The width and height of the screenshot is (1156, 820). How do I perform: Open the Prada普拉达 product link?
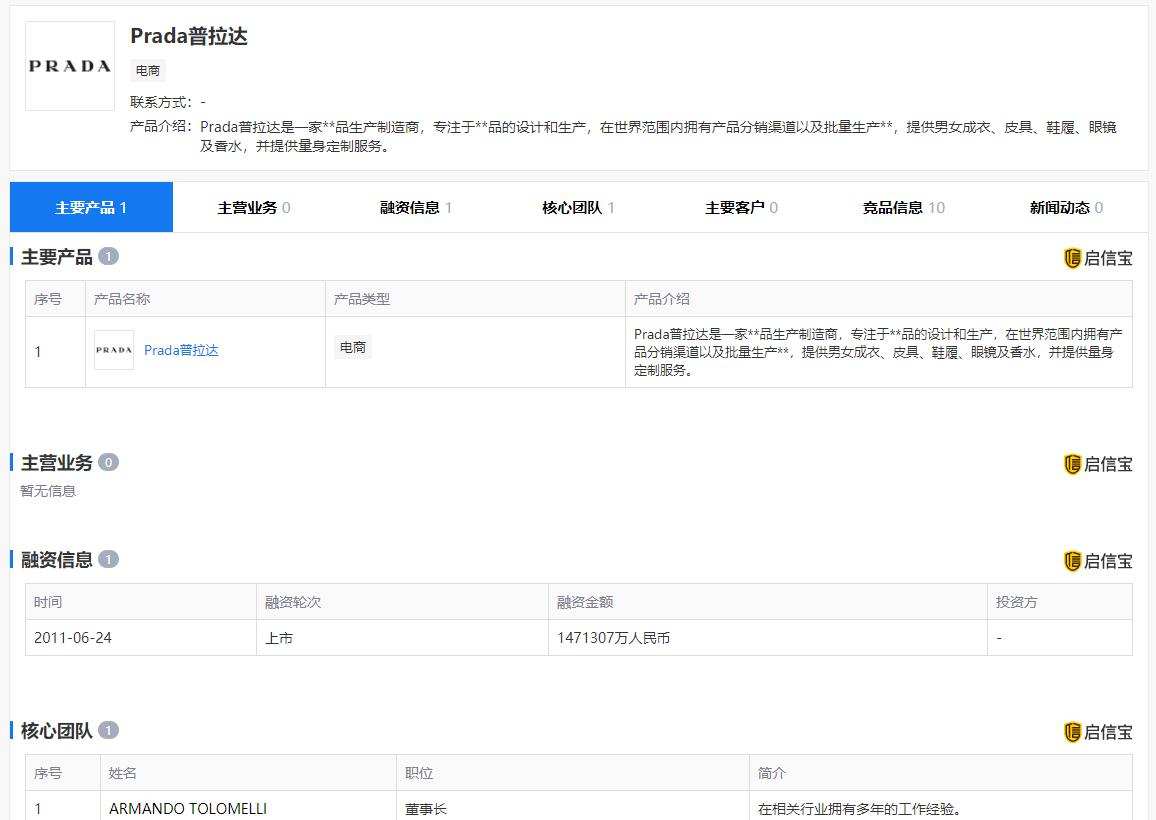[181, 350]
